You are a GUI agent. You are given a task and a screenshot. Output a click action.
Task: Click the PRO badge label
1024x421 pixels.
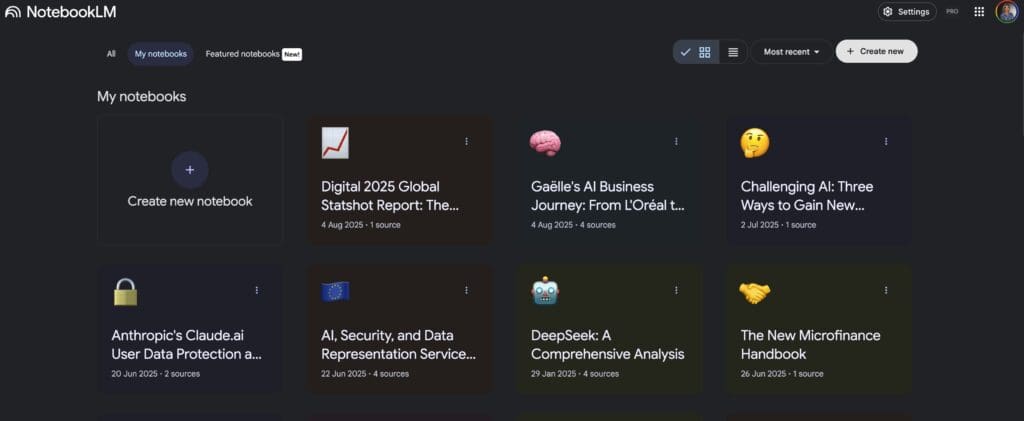point(952,12)
